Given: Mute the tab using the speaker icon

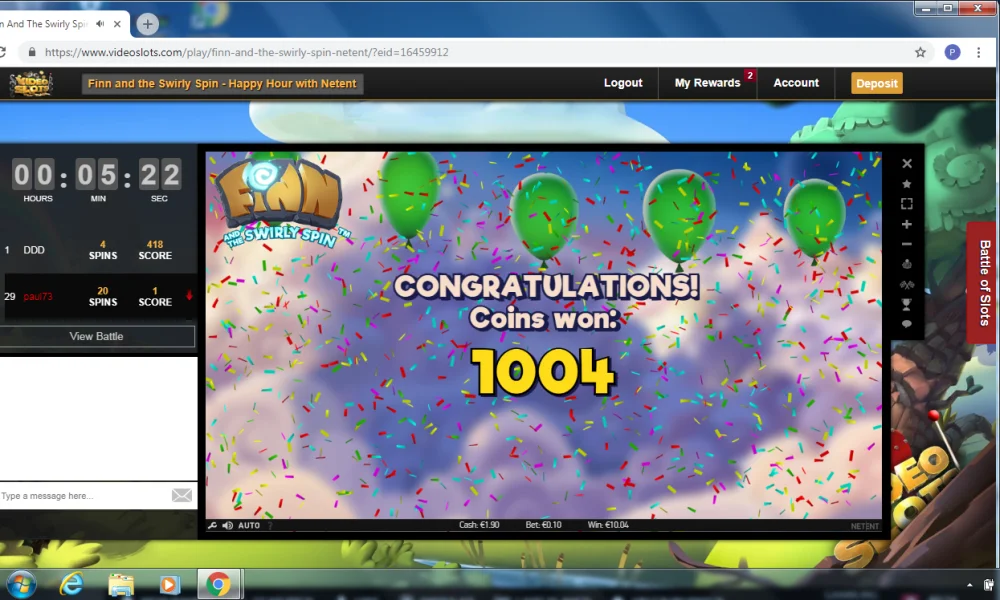Looking at the screenshot, I should click(x=100, y=24).
